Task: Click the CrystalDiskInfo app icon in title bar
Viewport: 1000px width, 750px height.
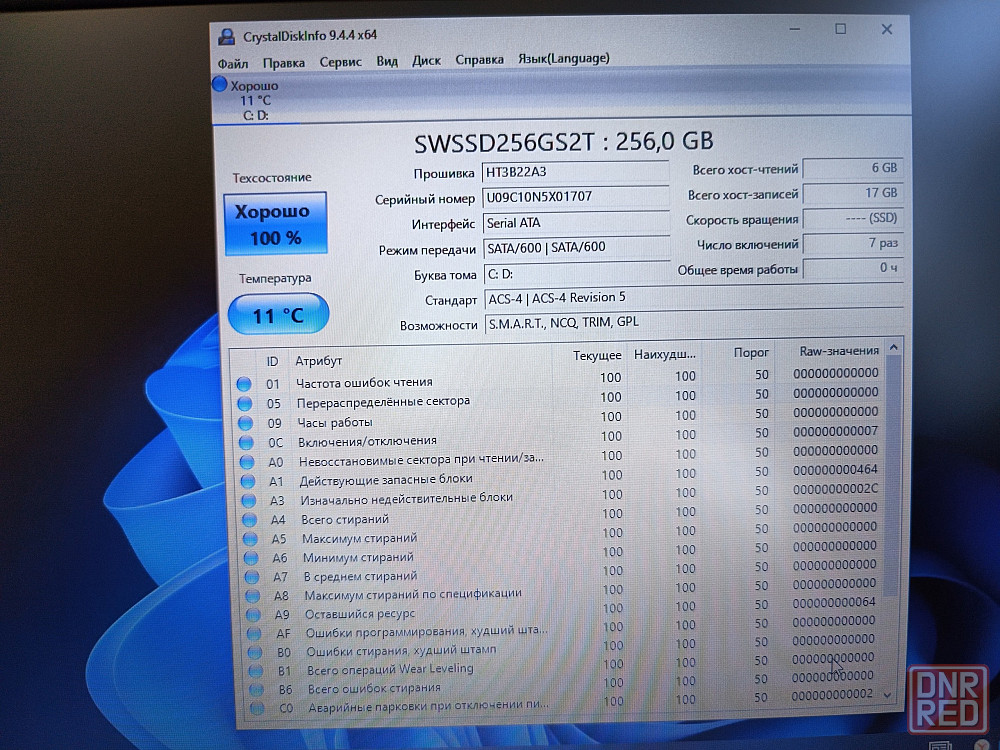Action: 226,36
